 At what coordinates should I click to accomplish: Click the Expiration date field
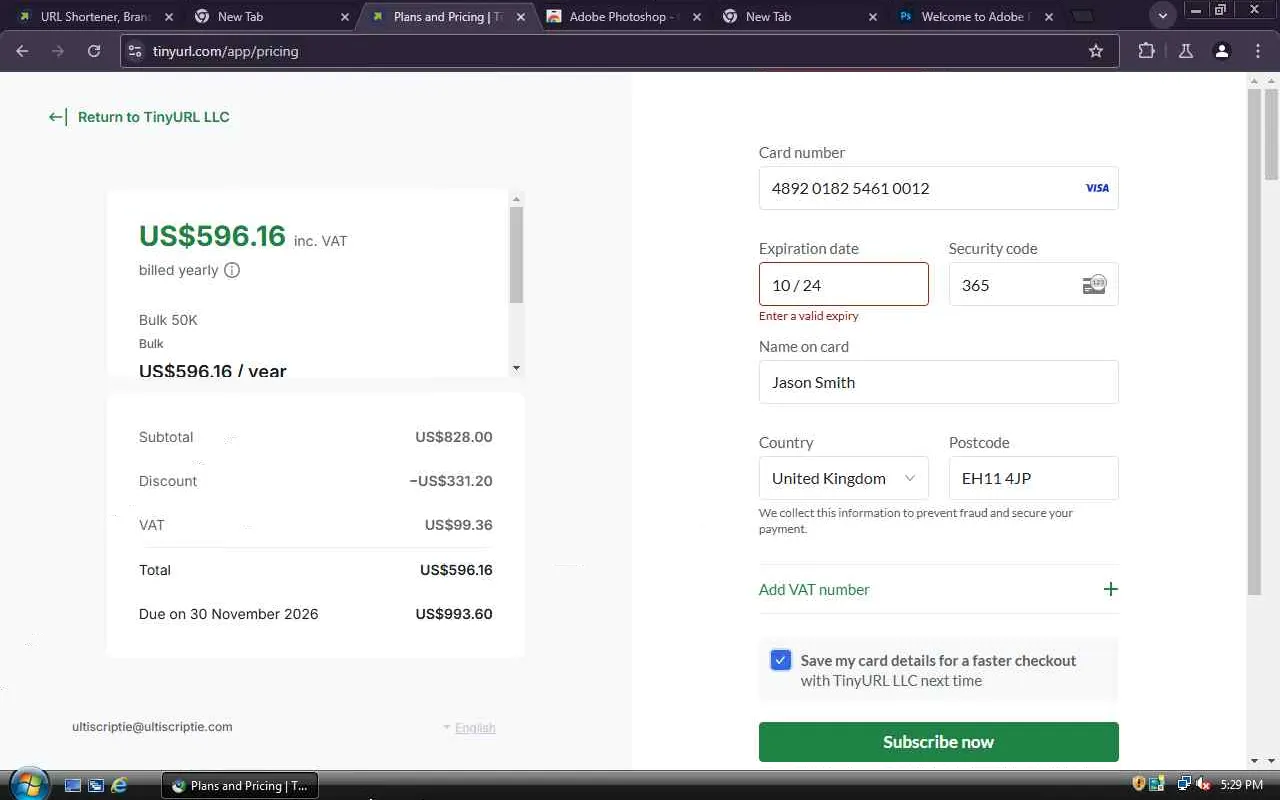(843, 285)
